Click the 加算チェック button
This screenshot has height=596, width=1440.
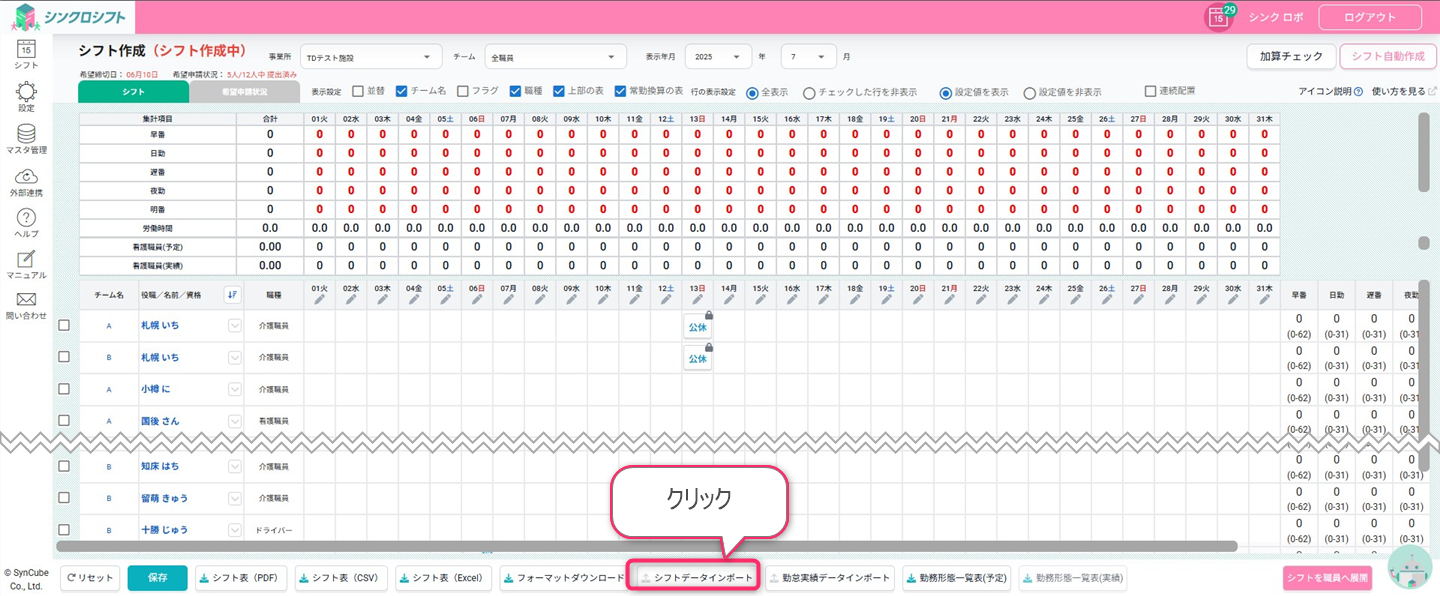coord(1291,57)
